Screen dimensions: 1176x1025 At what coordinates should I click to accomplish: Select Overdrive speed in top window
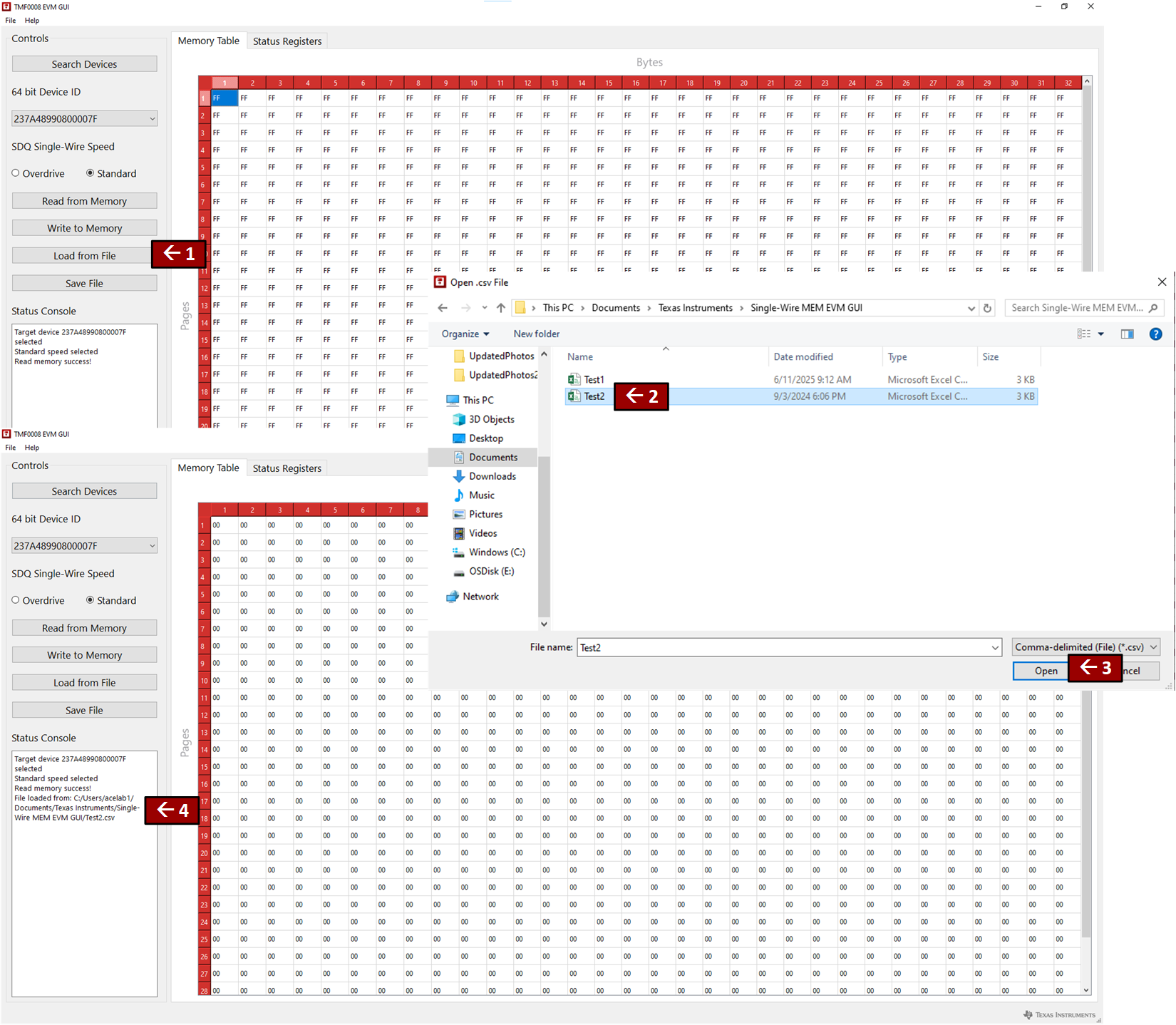pos(16,173)
